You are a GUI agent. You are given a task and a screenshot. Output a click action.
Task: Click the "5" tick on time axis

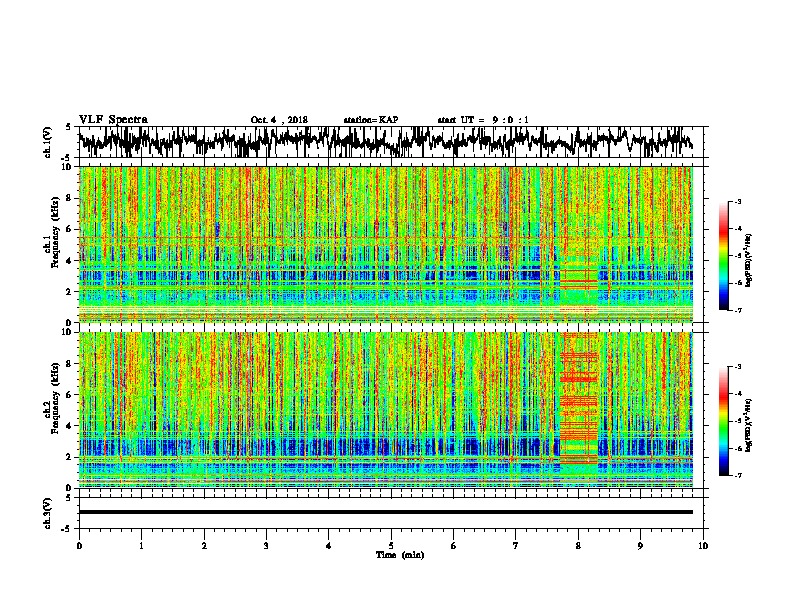coord(391,546)
